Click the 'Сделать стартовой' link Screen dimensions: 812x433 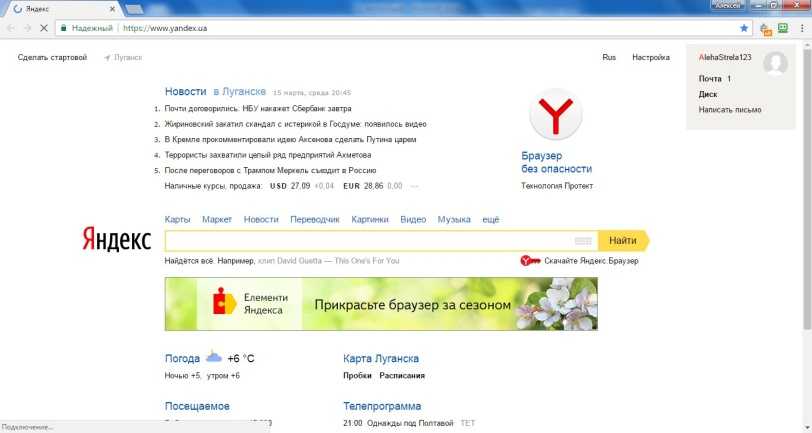tap(52, 57)
